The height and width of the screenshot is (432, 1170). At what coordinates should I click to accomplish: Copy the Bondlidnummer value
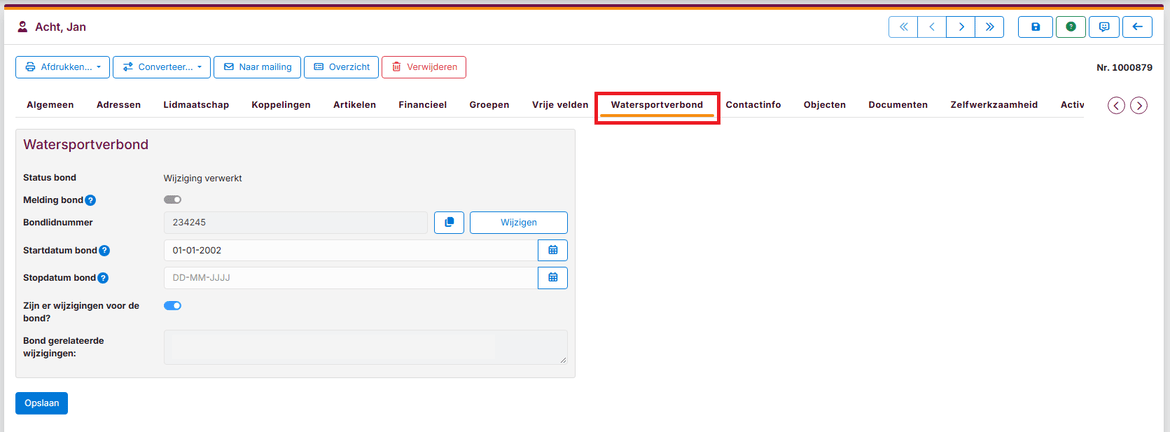pos(449,222)
